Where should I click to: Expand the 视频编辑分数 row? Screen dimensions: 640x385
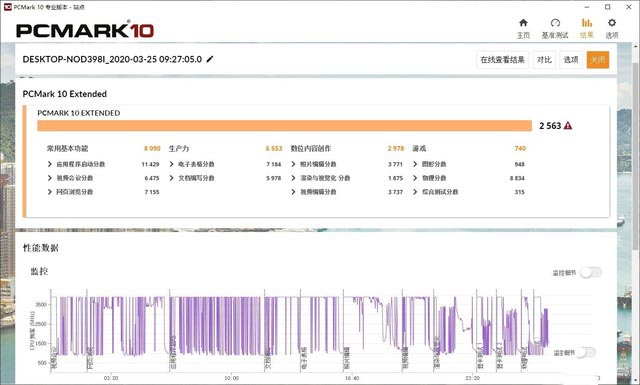293,192
